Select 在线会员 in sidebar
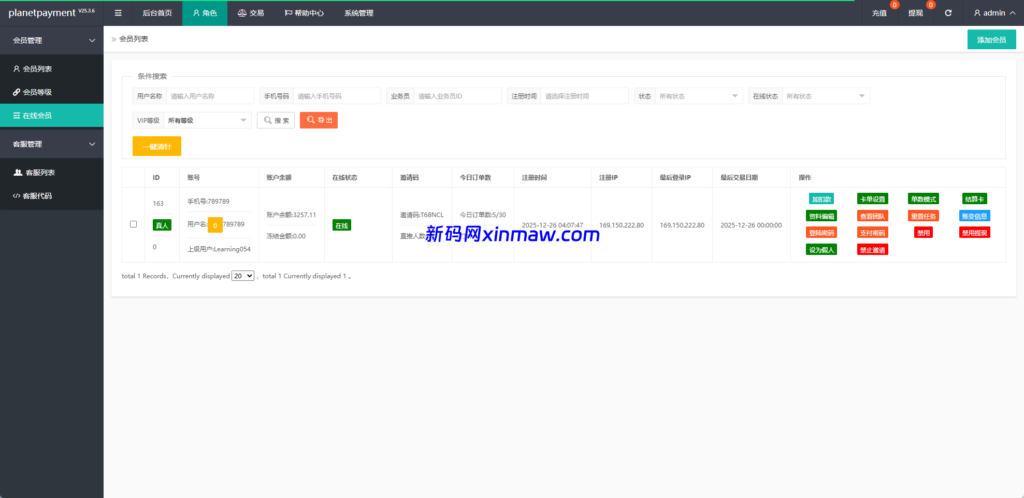The image size is (1024, 498). pos(52,116)
